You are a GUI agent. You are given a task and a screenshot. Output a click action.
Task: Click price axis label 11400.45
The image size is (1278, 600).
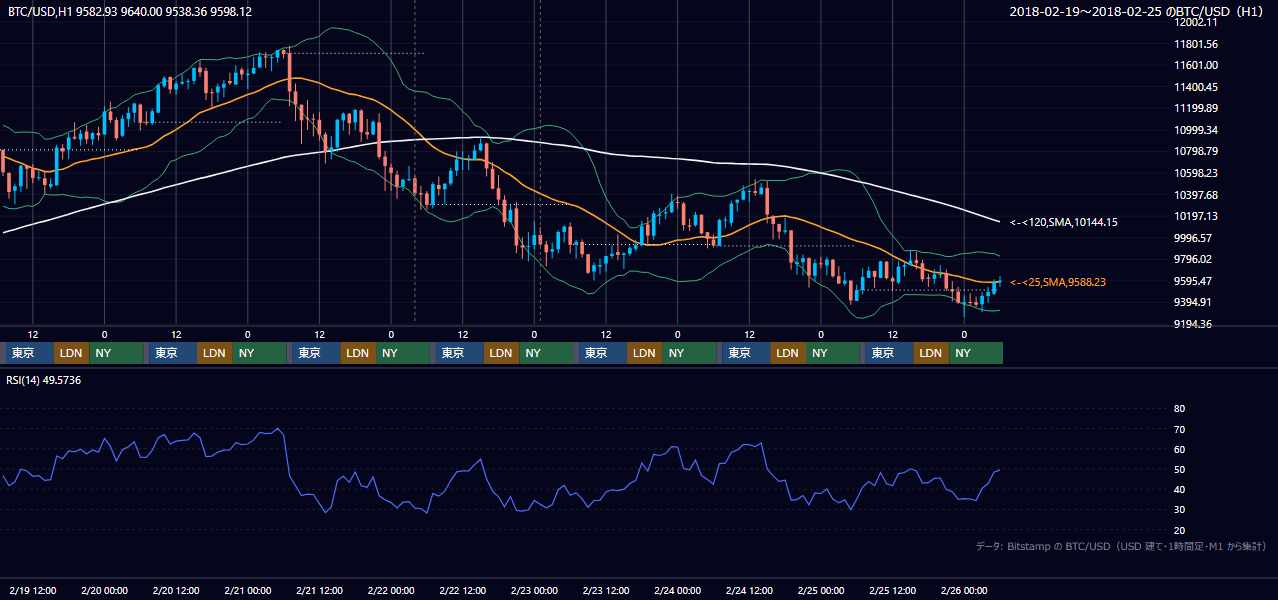point(1196,87)
